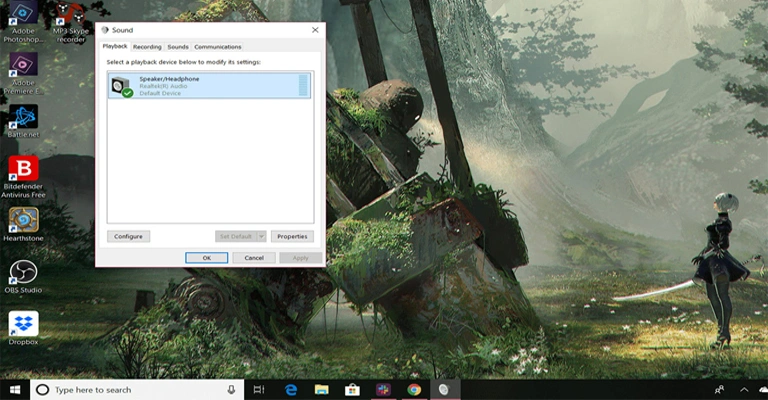Open File Explorer from the taskbar

321,390
